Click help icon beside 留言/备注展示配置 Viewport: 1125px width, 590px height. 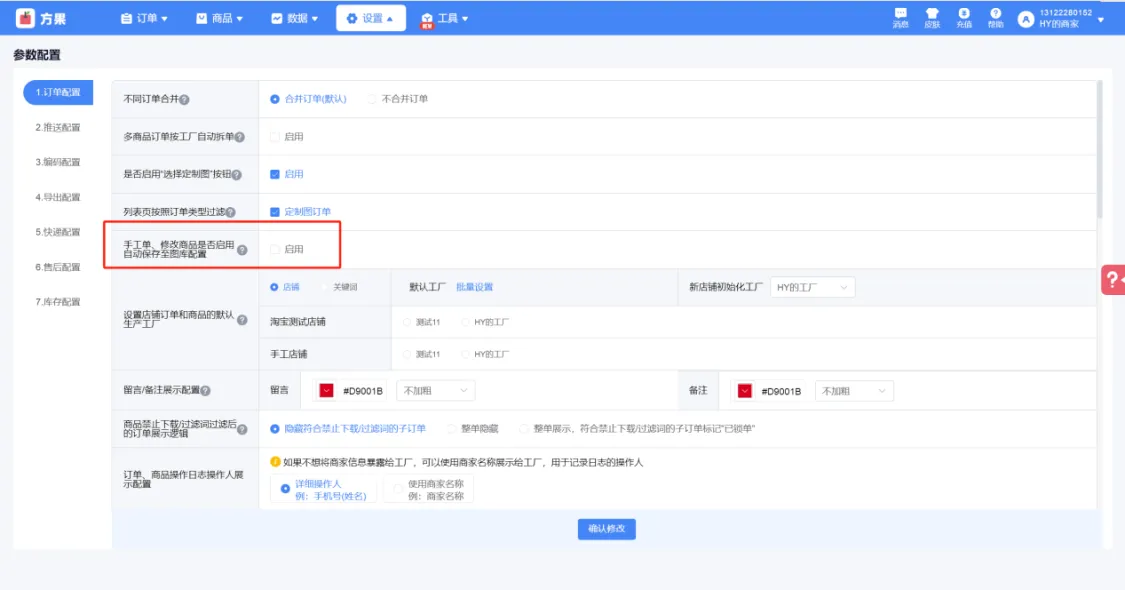(x=206, y=391)
